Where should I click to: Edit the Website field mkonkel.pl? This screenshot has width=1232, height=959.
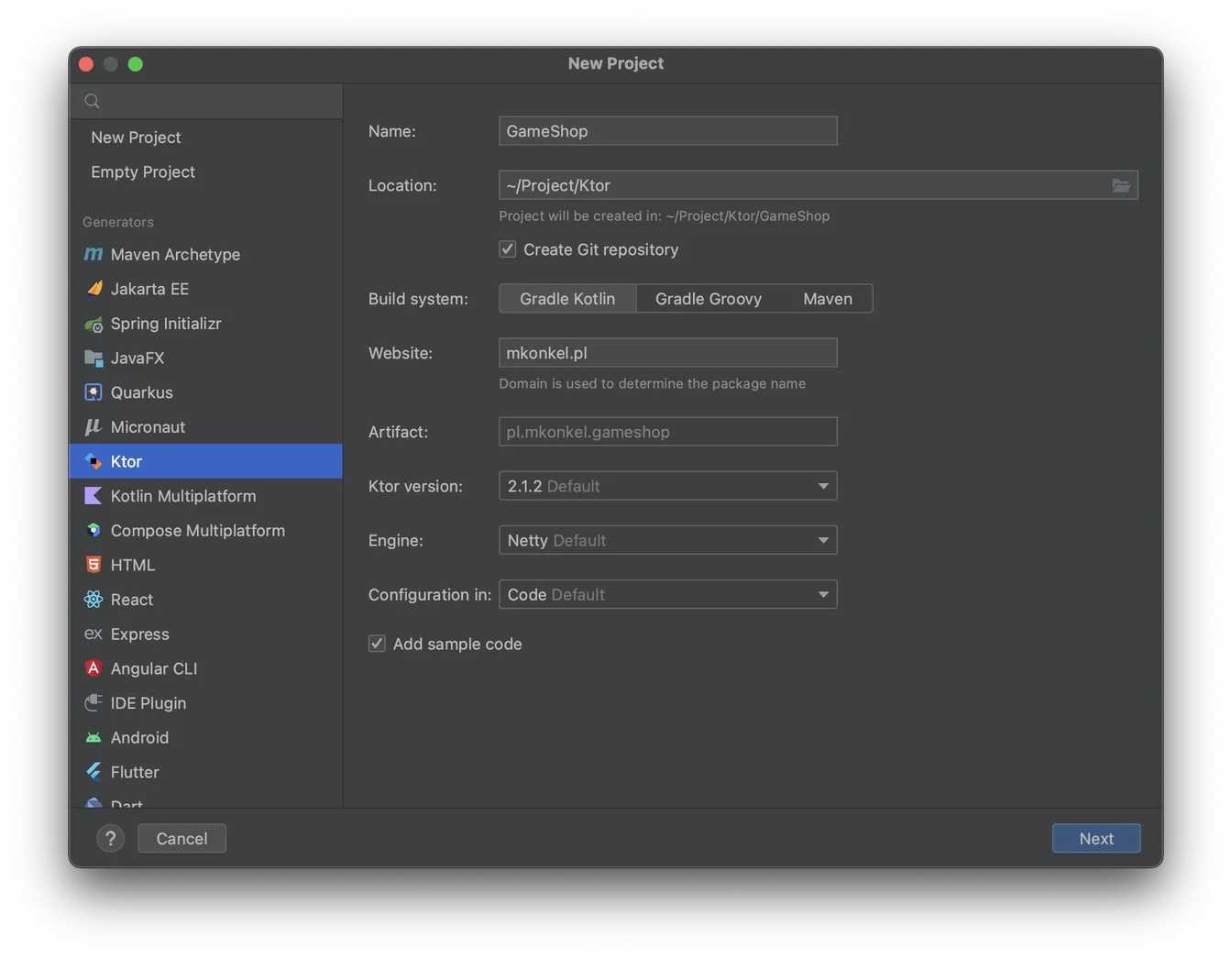(x=667, y=353)
